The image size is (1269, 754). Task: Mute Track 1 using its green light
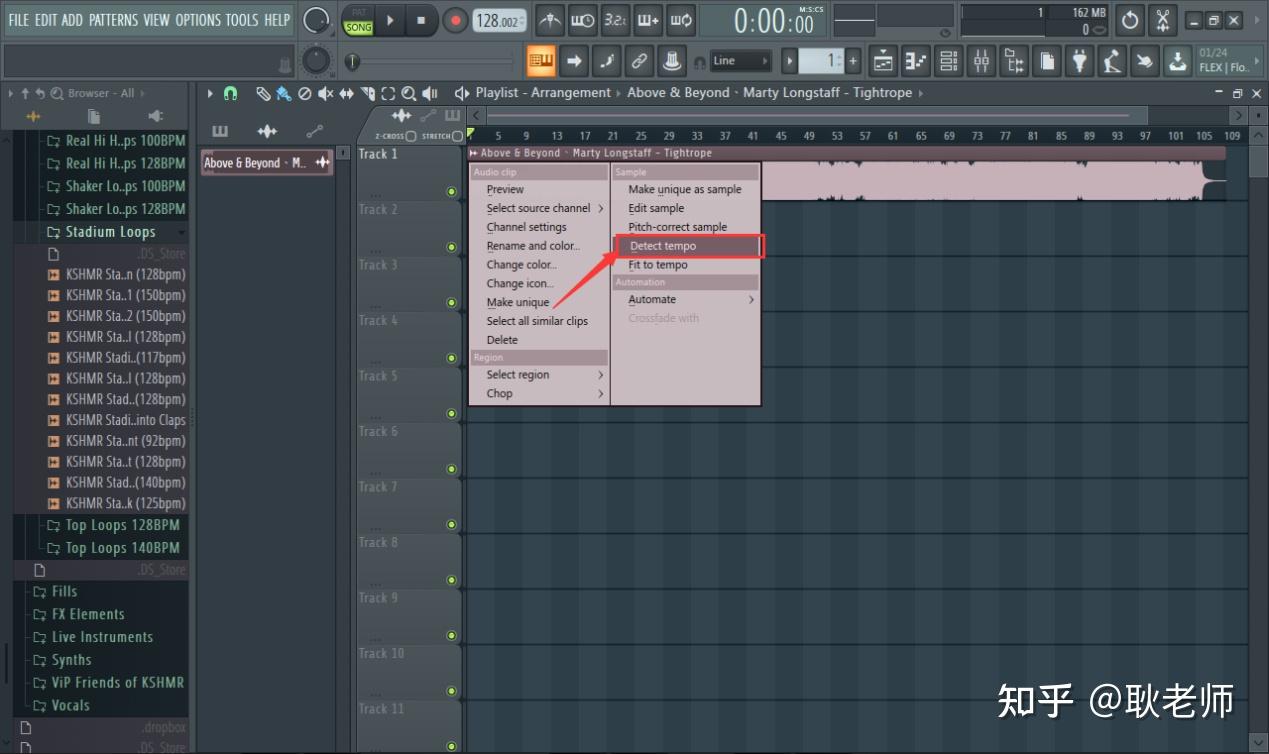point(451,191)
